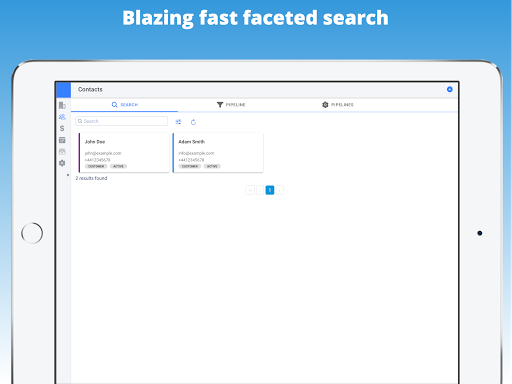Image resolution: width=512 pixels, height=384 pixels.
Task: Open the search filter sliders icon
Action: coord(178,122)
